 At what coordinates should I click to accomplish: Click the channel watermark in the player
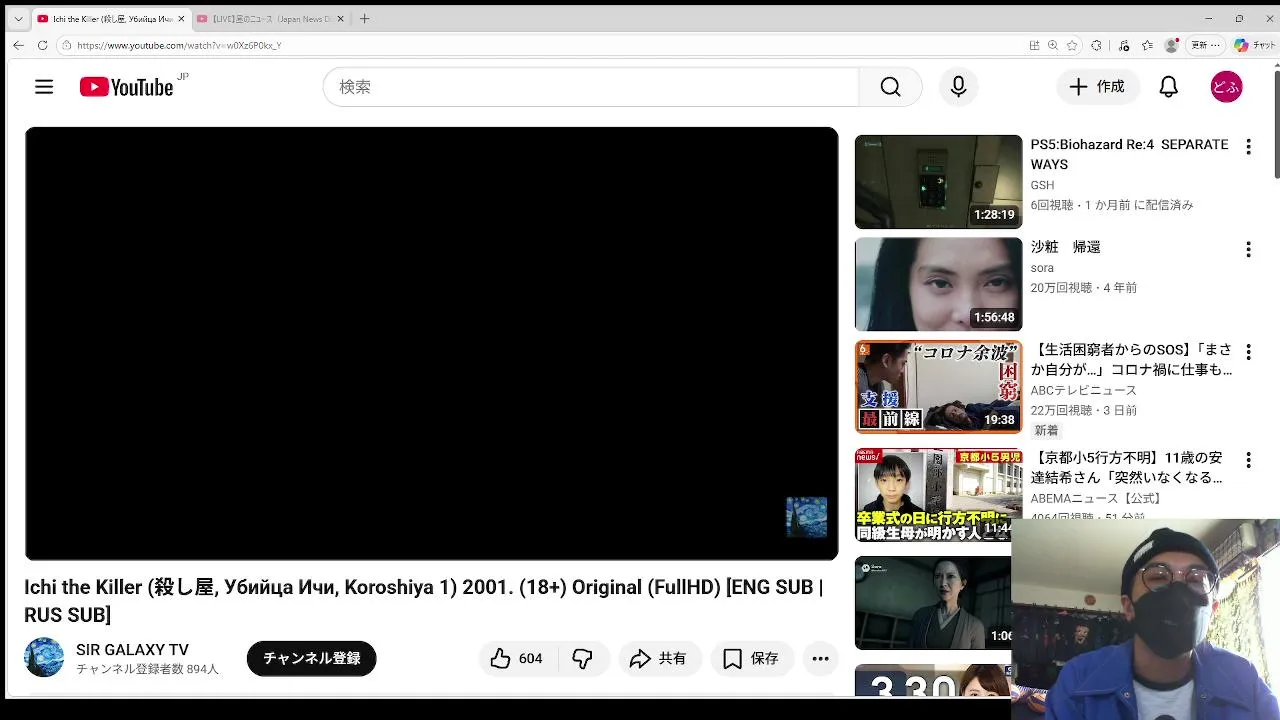[806, 517]
